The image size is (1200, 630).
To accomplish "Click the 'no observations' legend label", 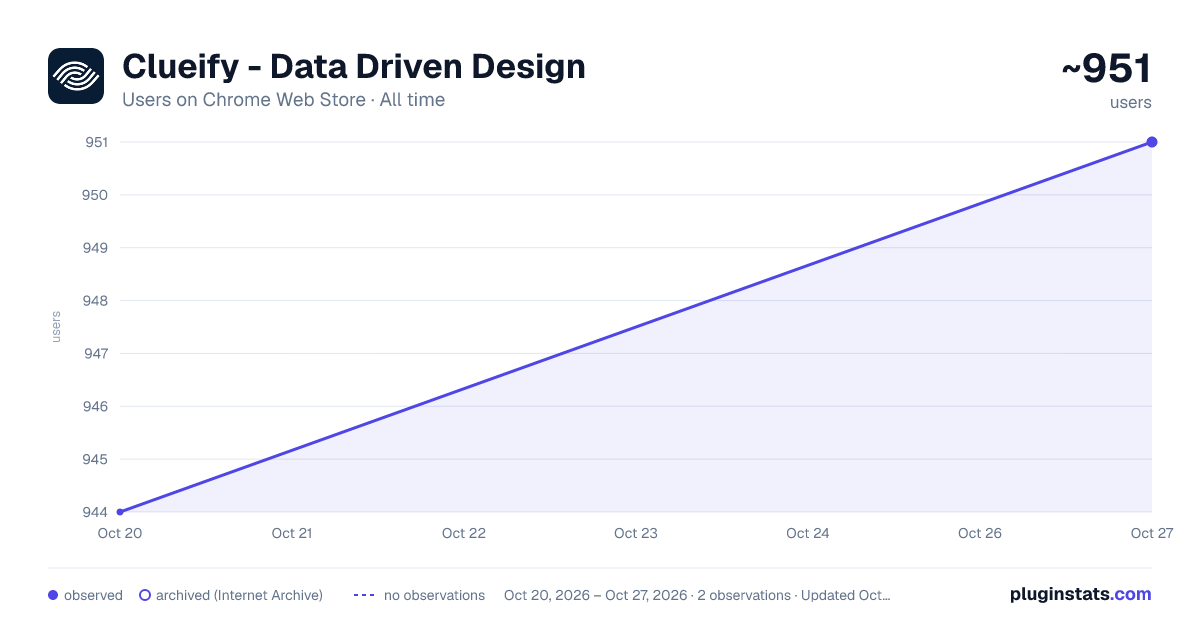I will pos(434,595).
